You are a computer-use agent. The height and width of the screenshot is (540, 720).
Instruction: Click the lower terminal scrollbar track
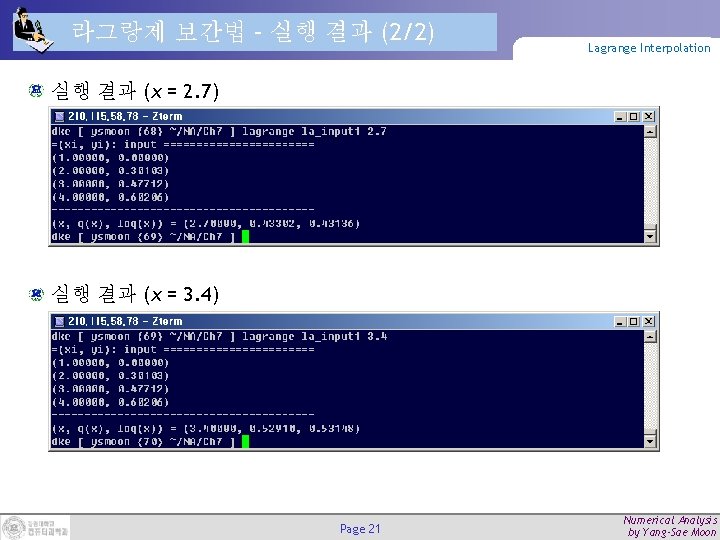650,388
